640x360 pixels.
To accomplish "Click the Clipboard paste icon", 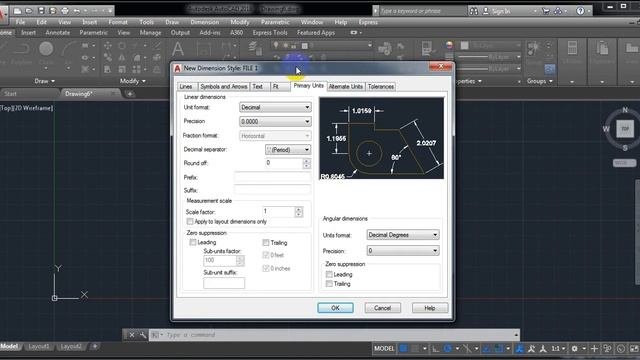I will pyautogui.click(x=602, y=48).
